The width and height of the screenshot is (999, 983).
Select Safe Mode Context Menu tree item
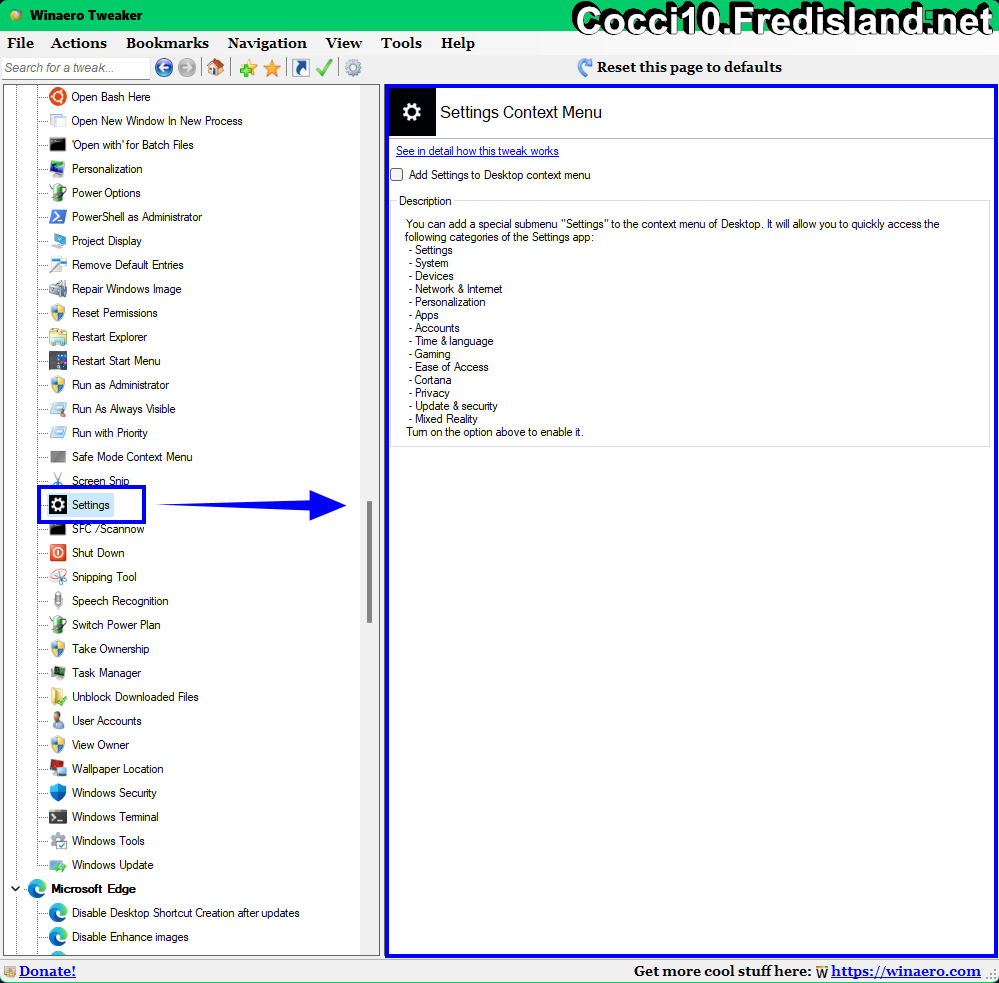pyautogui.click(x=132, y=457)
